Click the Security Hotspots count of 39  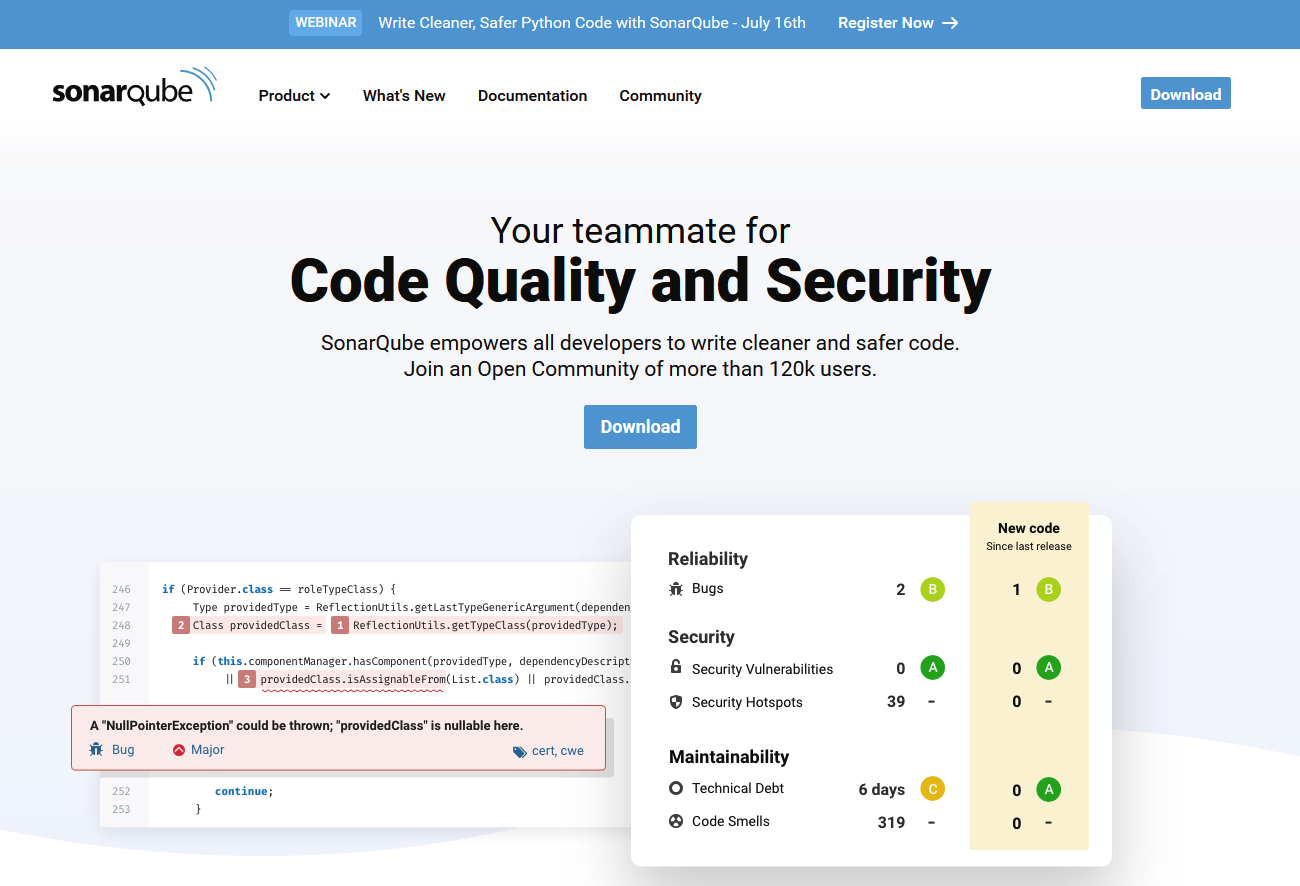point(896,702)
